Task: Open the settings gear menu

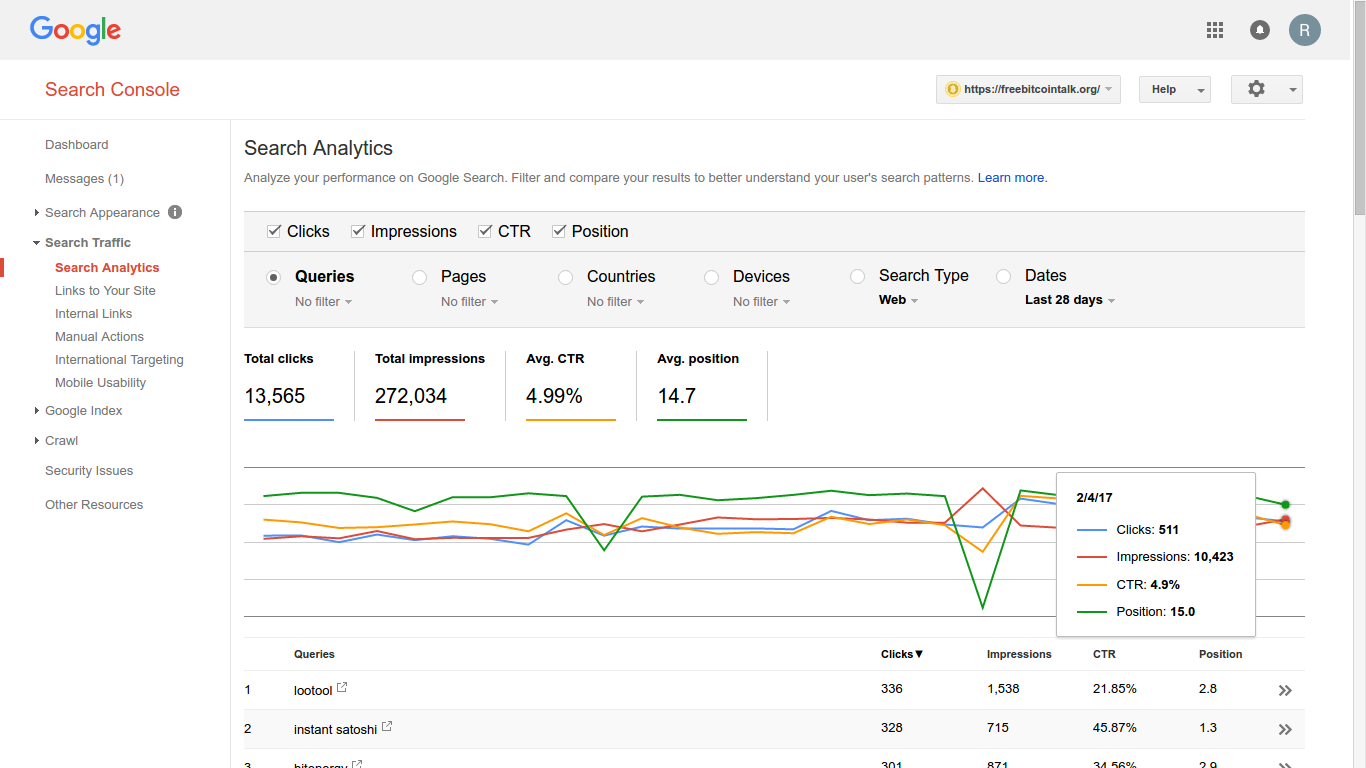Action: tap(1266, 89)
